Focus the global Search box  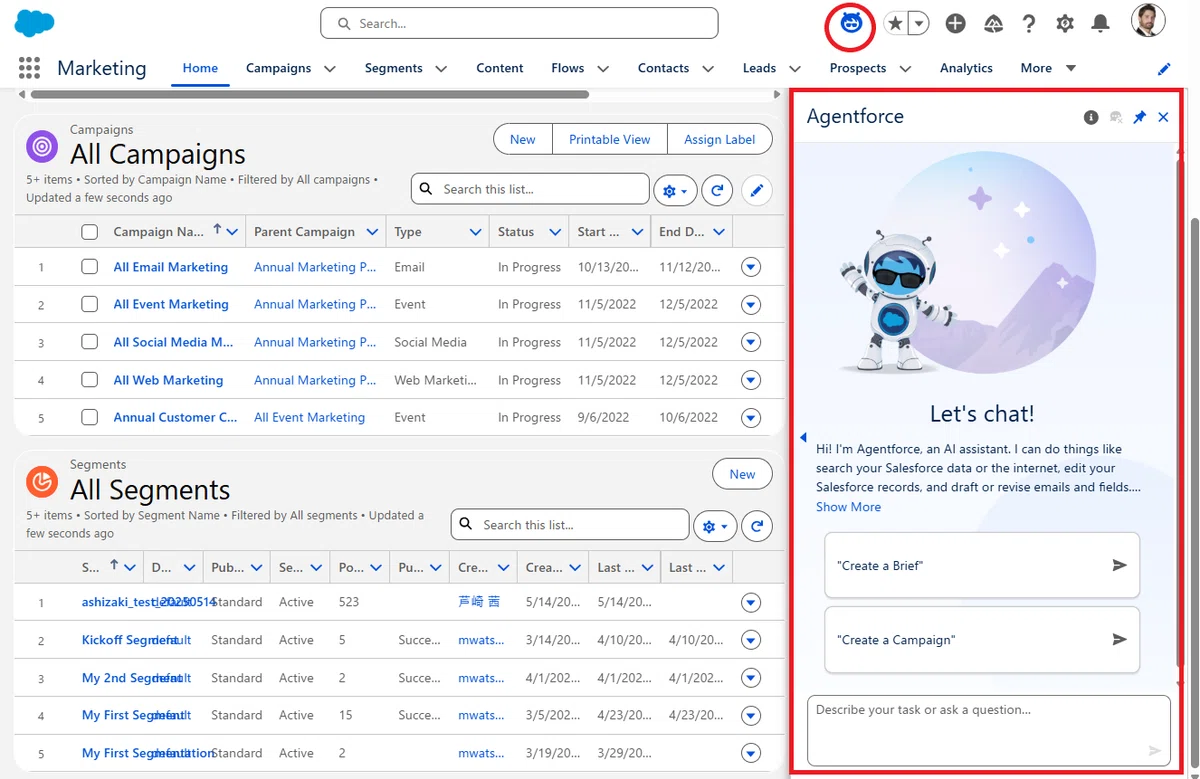pyautogui.click(x=519, y=23)
